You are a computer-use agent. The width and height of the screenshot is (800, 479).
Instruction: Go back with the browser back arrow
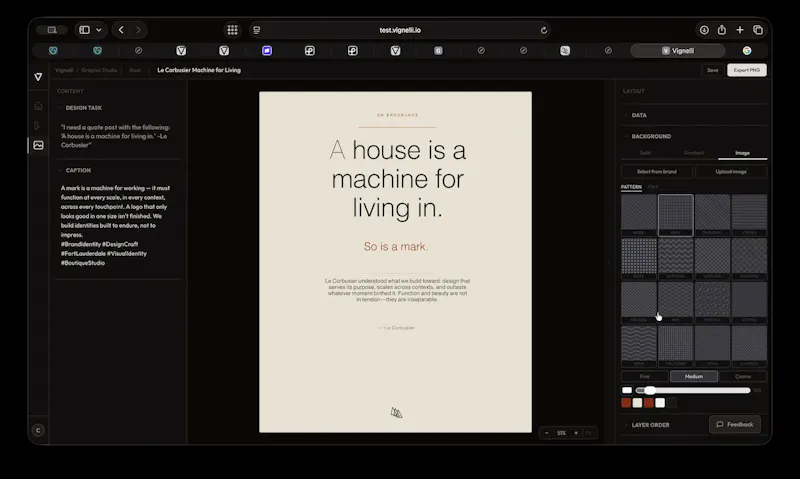pos(121,30)
